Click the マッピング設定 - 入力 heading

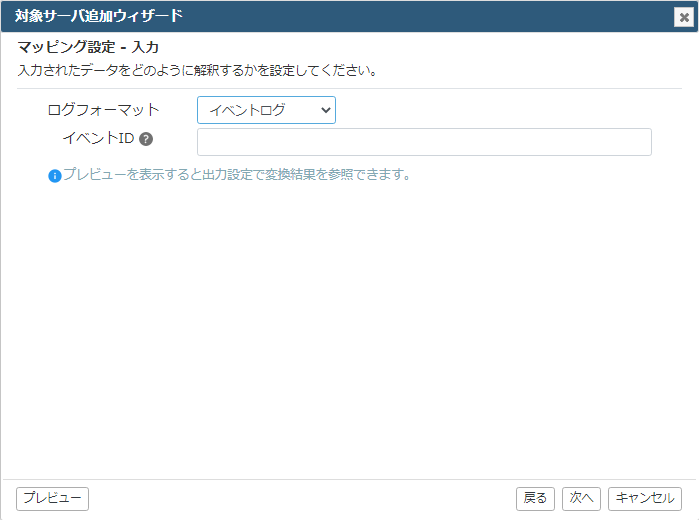click(x=88, y=47)
